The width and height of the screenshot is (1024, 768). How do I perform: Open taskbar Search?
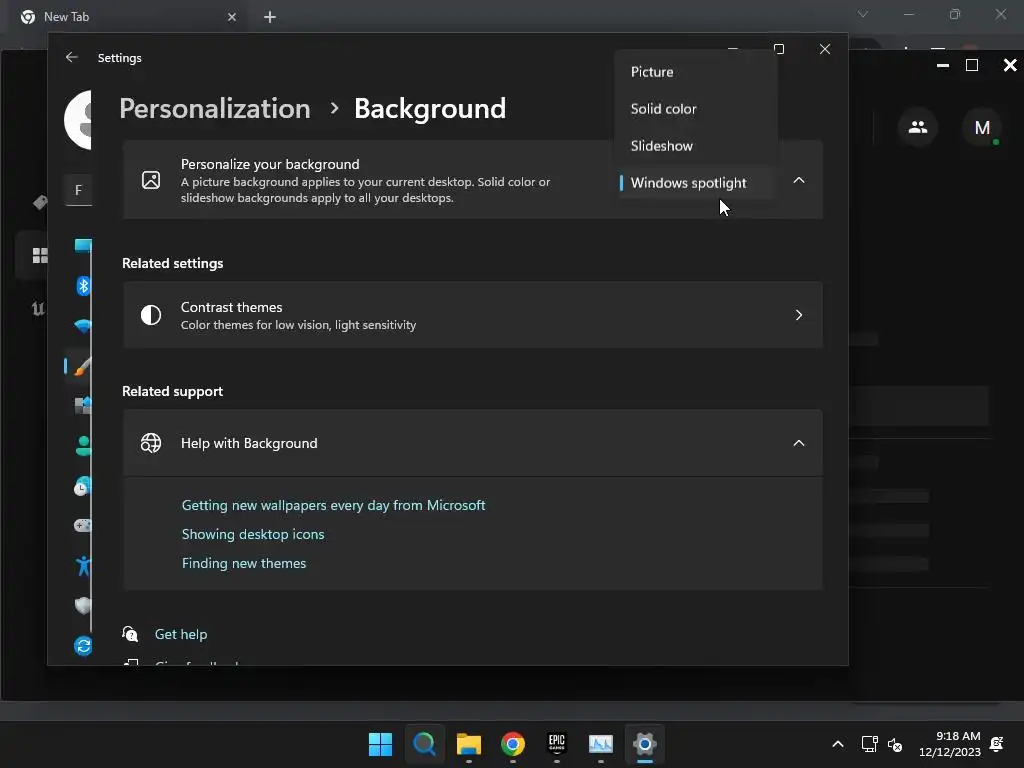coord(424,744)
